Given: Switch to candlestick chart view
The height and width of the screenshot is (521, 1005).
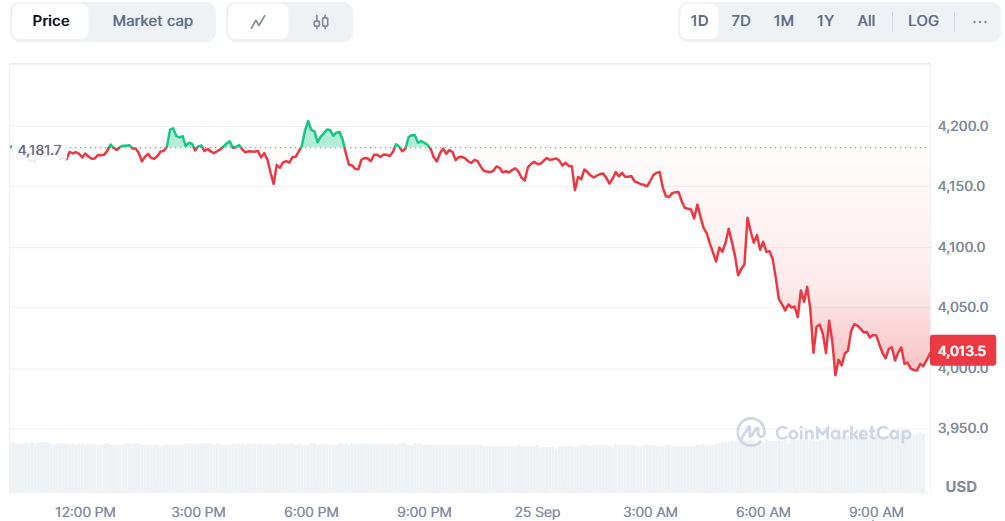Looking at the screenshot, I should (320, 21).
